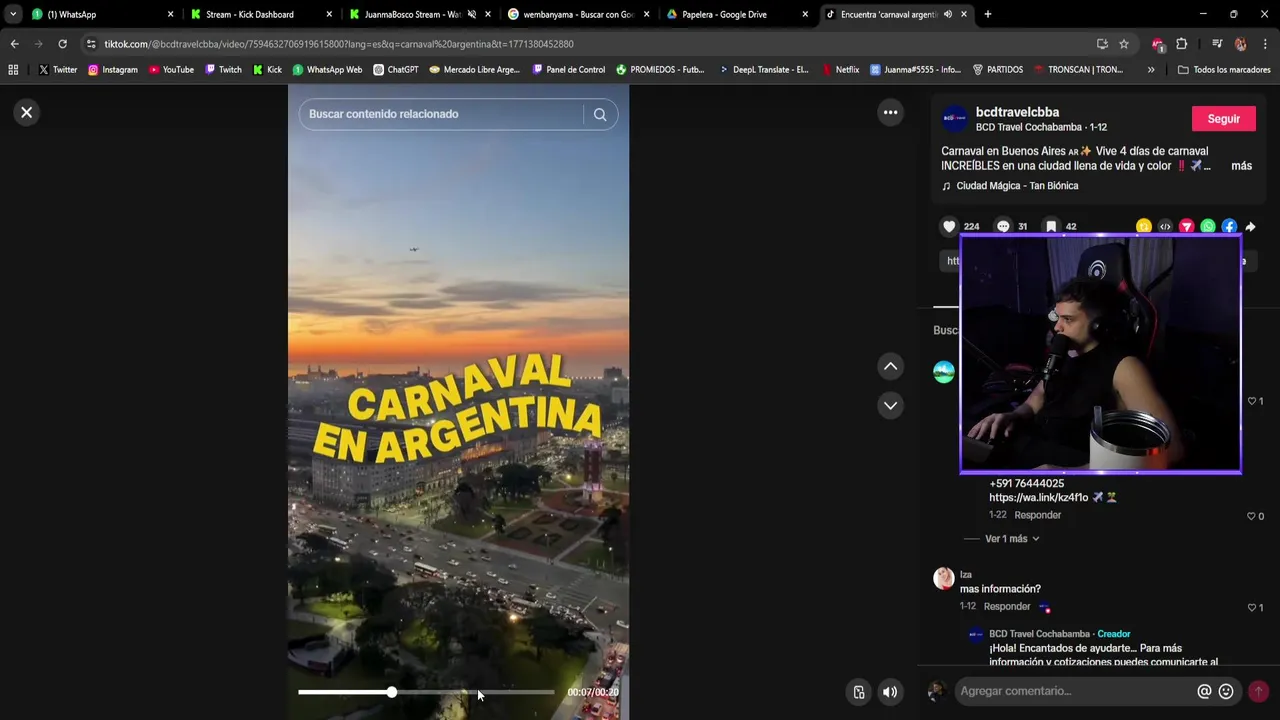
Task: Go back in browser history
Action: 14,44
